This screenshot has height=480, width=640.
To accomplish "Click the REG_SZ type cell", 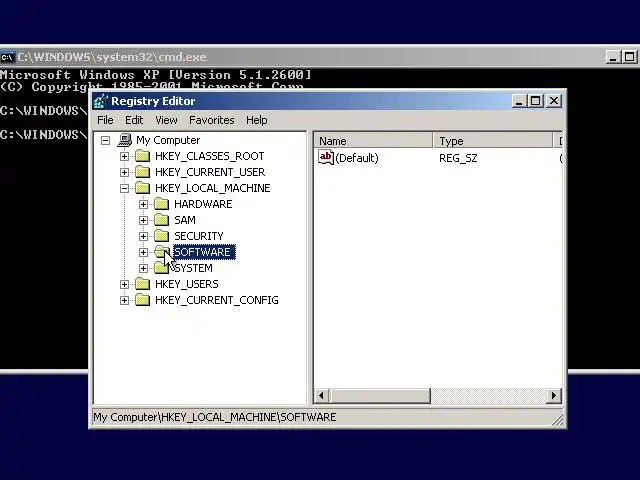I will point(458,158).
